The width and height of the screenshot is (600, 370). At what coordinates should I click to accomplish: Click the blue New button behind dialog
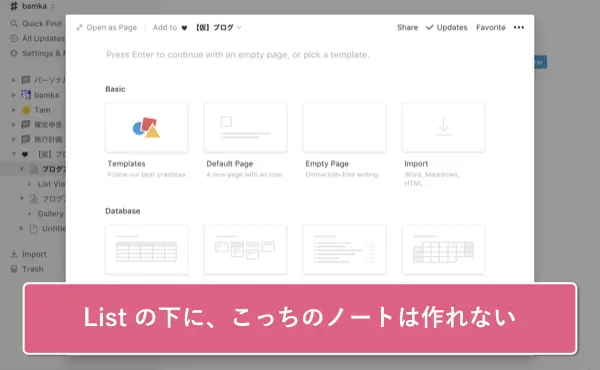540,62
